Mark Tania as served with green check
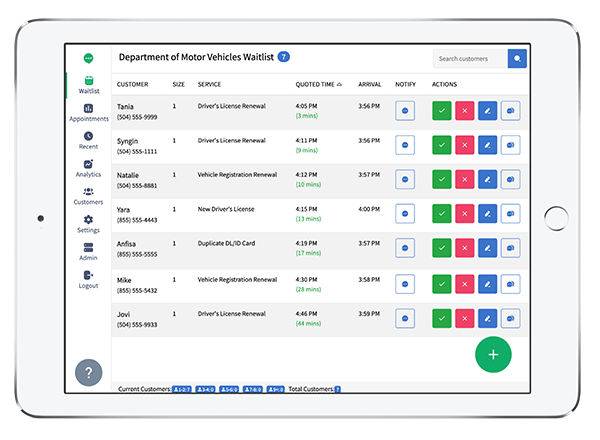Image resolution: width=600 pixels, height=440 pixels. pyautogui.click(x=442, y=111)
